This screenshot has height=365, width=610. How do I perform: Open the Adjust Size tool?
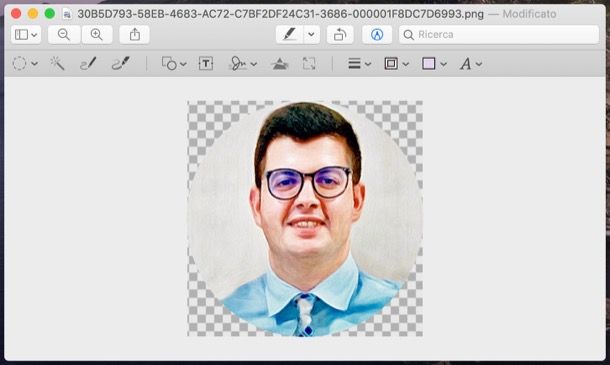tap(309, 63)
